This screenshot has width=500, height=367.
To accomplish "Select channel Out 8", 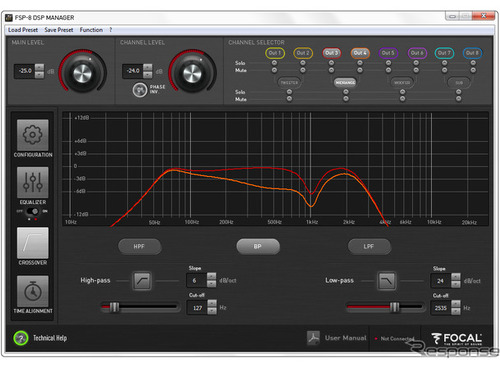I will [473, 53].
